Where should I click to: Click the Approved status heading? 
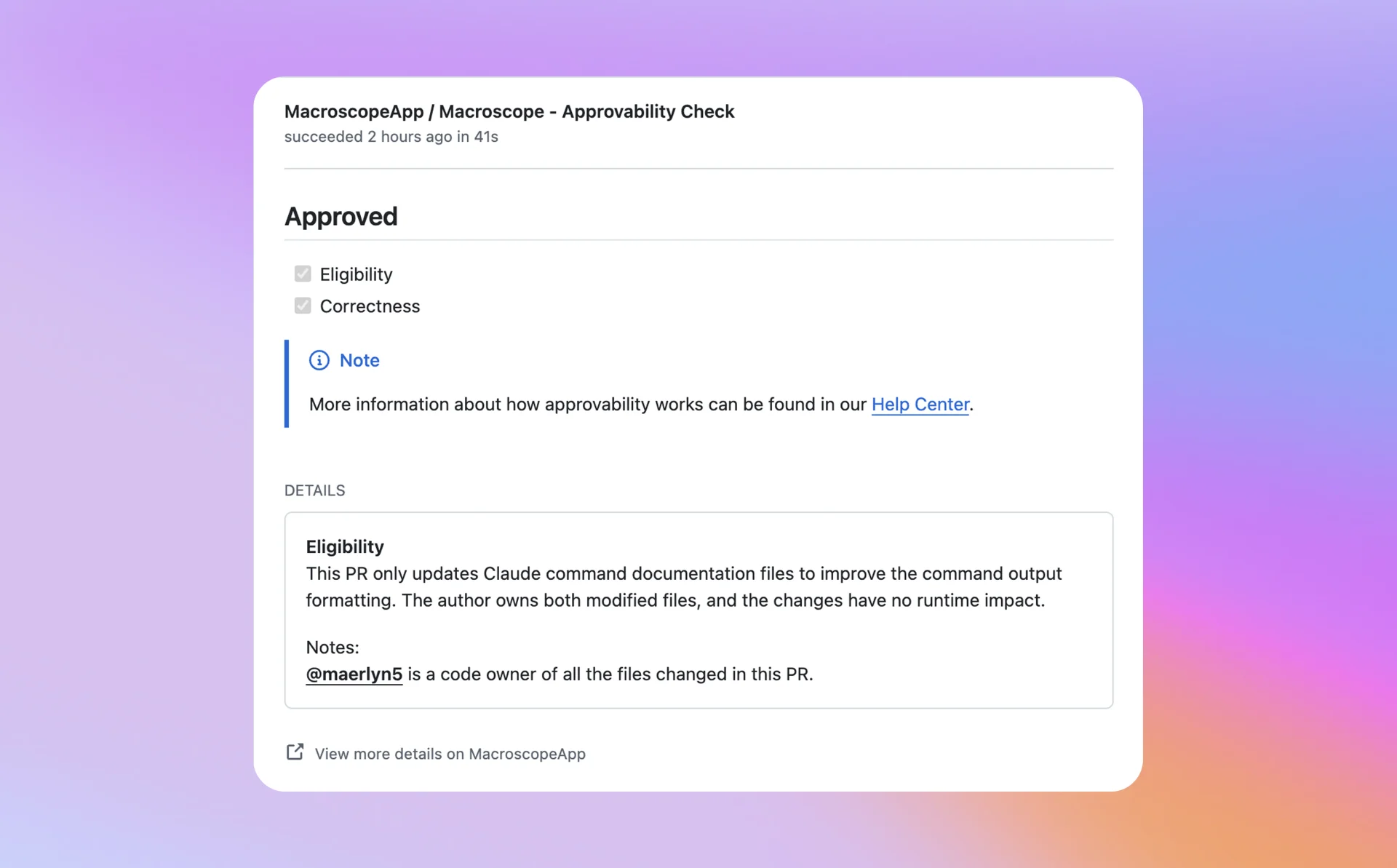tap(341, 215)
